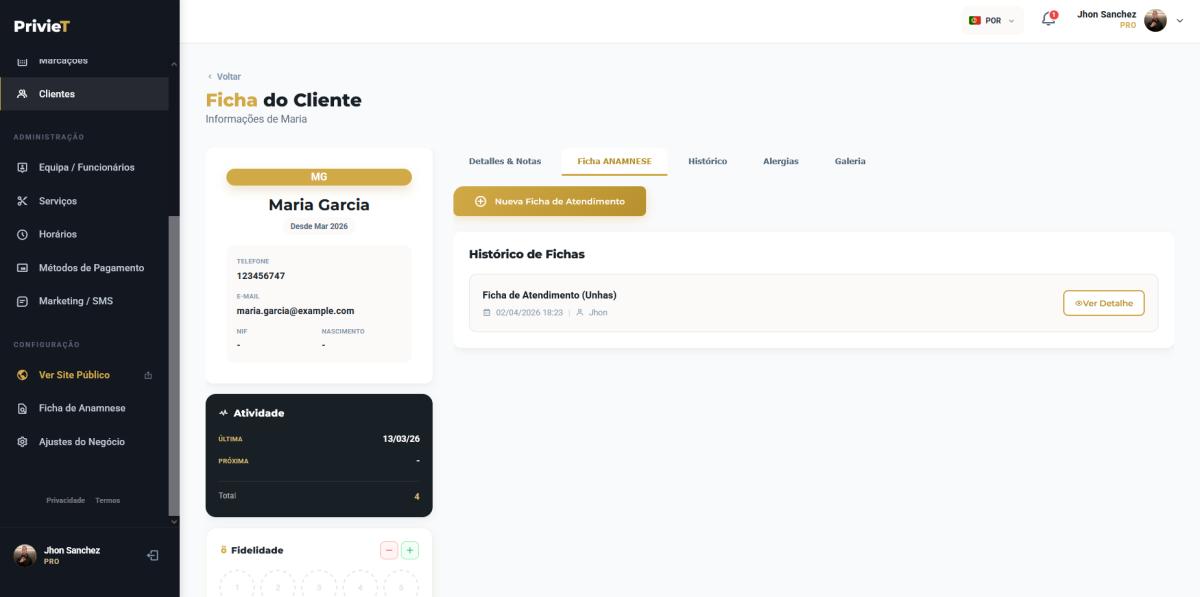This screenshot has width=1200, height=597.
Task: Click the red minus fidelity button
Action: [388, 550]
